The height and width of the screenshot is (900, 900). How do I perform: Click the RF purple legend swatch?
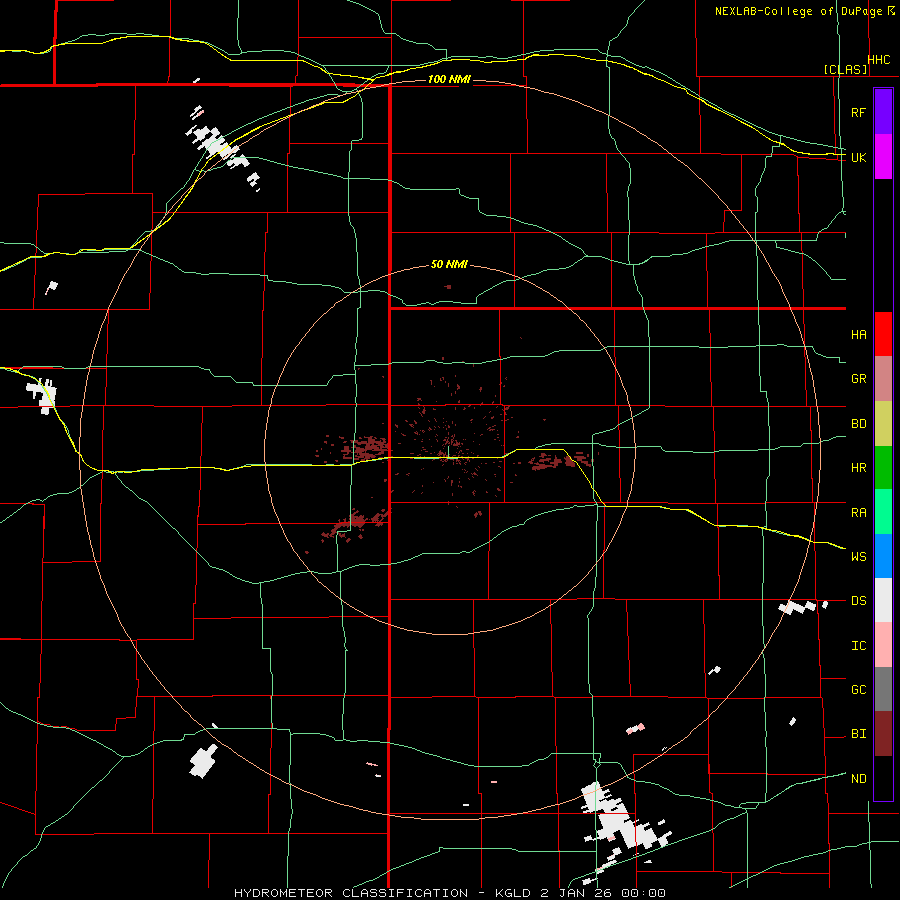coord(883,112)
